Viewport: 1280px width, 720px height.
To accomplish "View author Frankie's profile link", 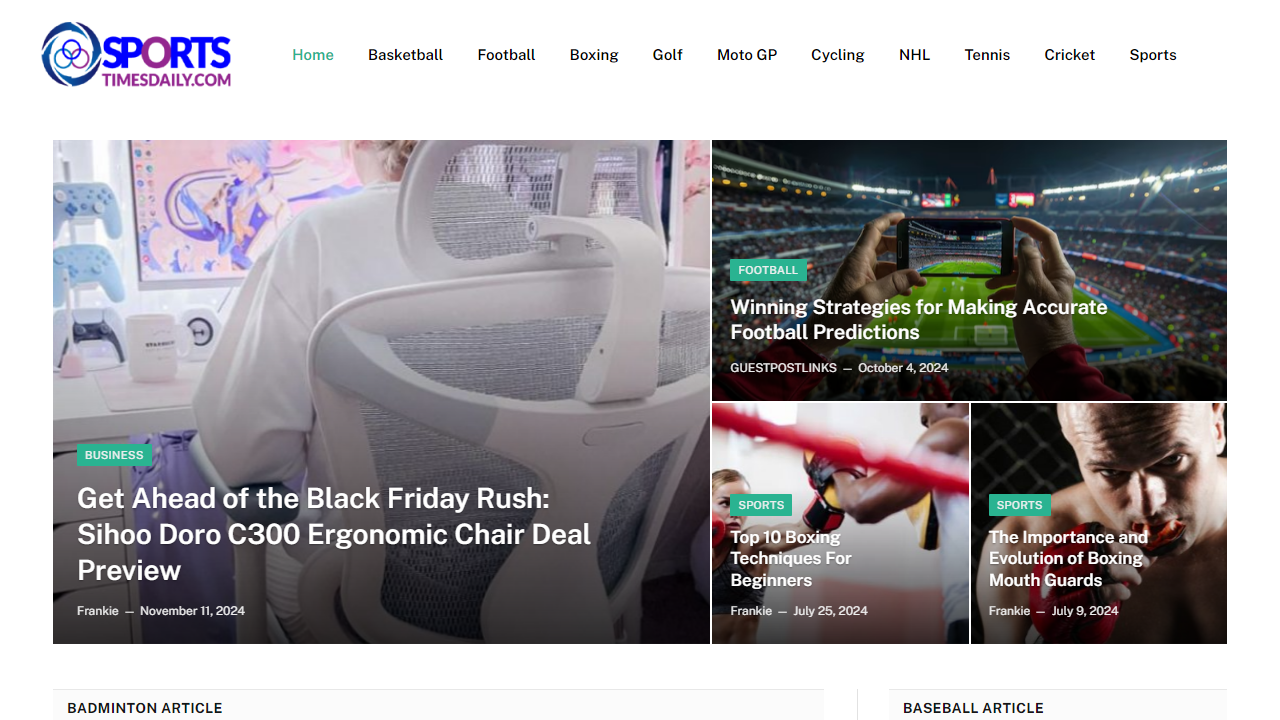I will pyautogui.click(x=97, y=610).
